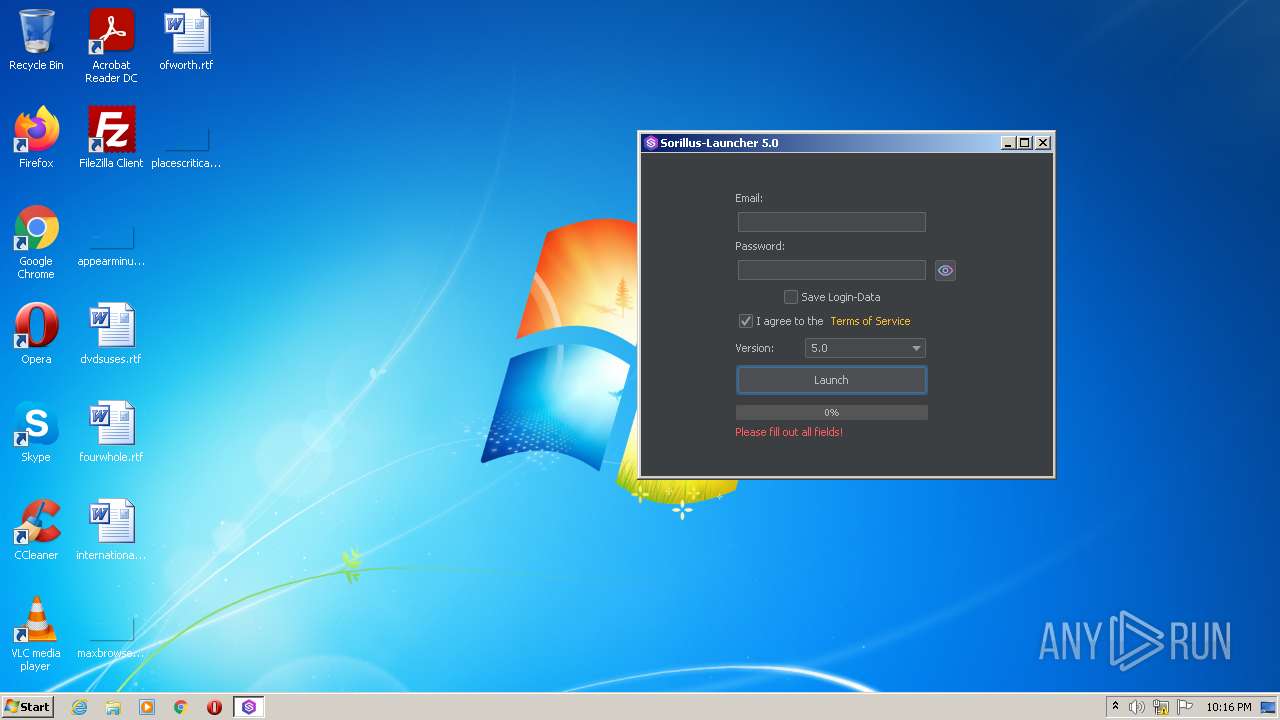The width and height of the screenshot is (1280, 720).
Task: Focus the Email input field
Action: pyautogui.click(x=831, y=222)
